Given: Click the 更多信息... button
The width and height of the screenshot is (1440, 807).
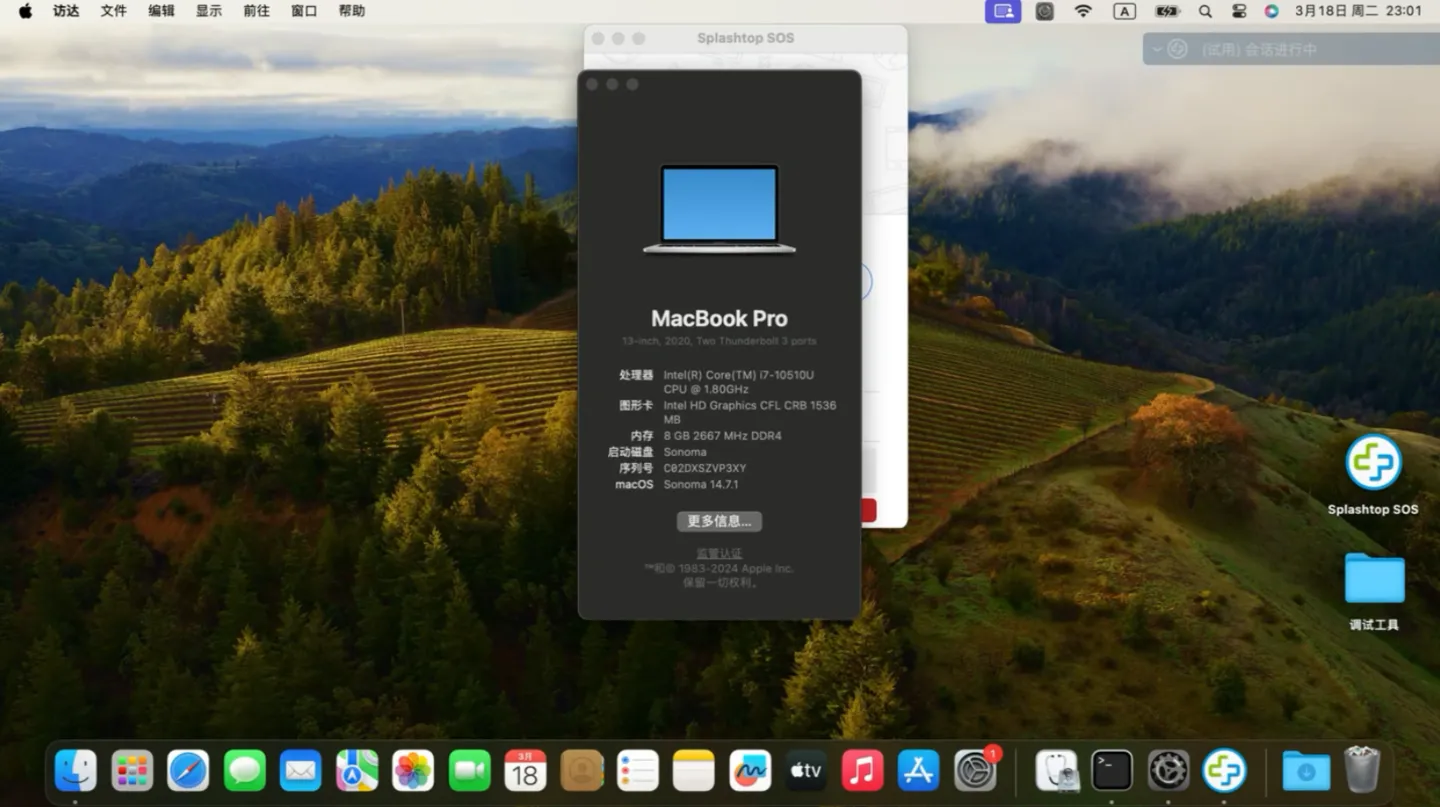Looking at the screenshot, I should 719,521.
